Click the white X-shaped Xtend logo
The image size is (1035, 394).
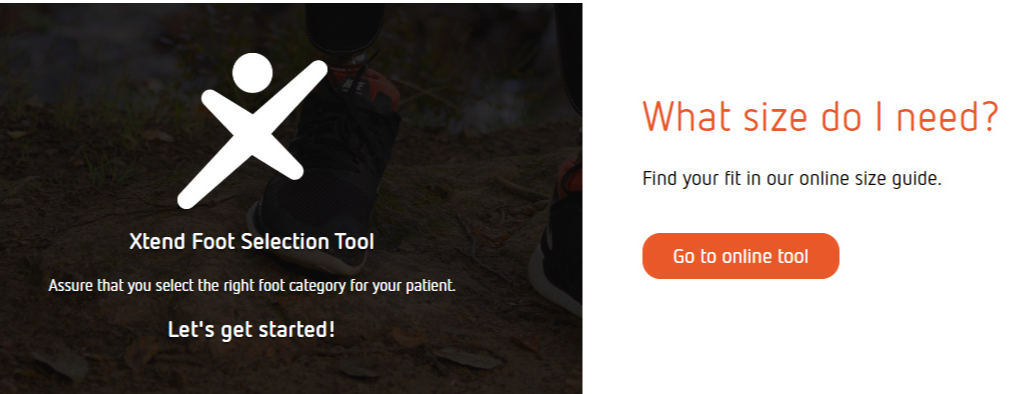tap(252, 131)
